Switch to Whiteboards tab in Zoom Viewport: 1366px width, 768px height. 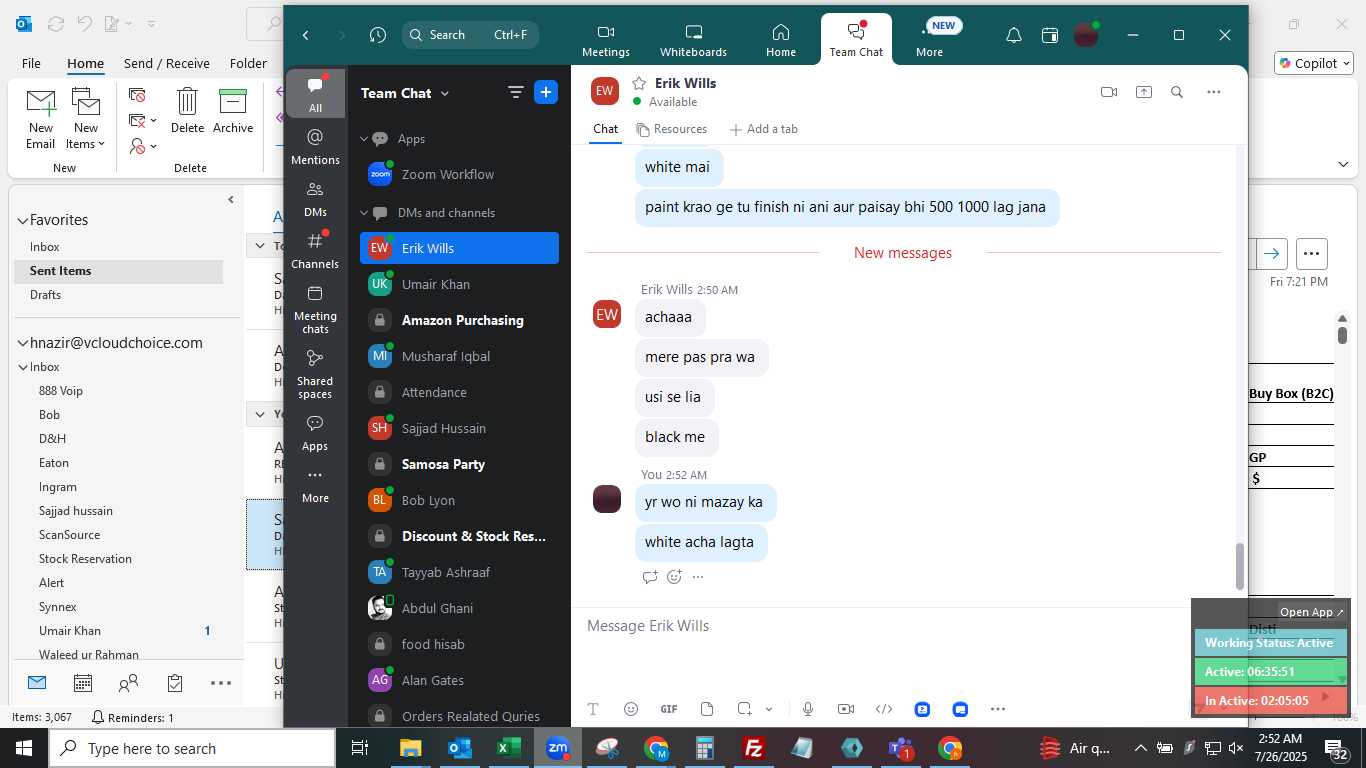693,40
